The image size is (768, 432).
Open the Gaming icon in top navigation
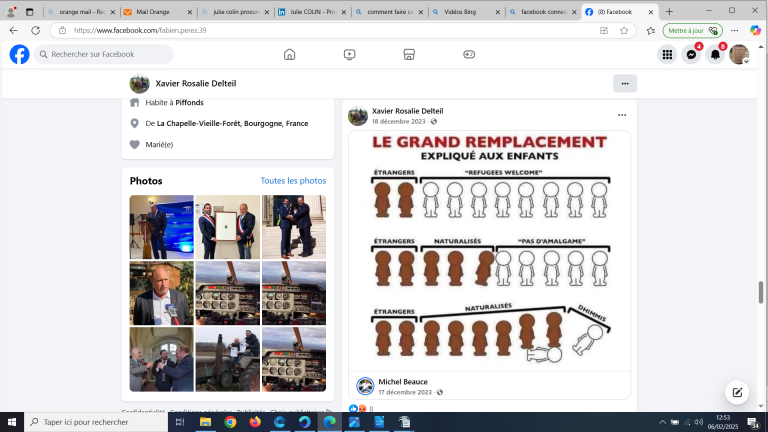[x=469, y=55]
